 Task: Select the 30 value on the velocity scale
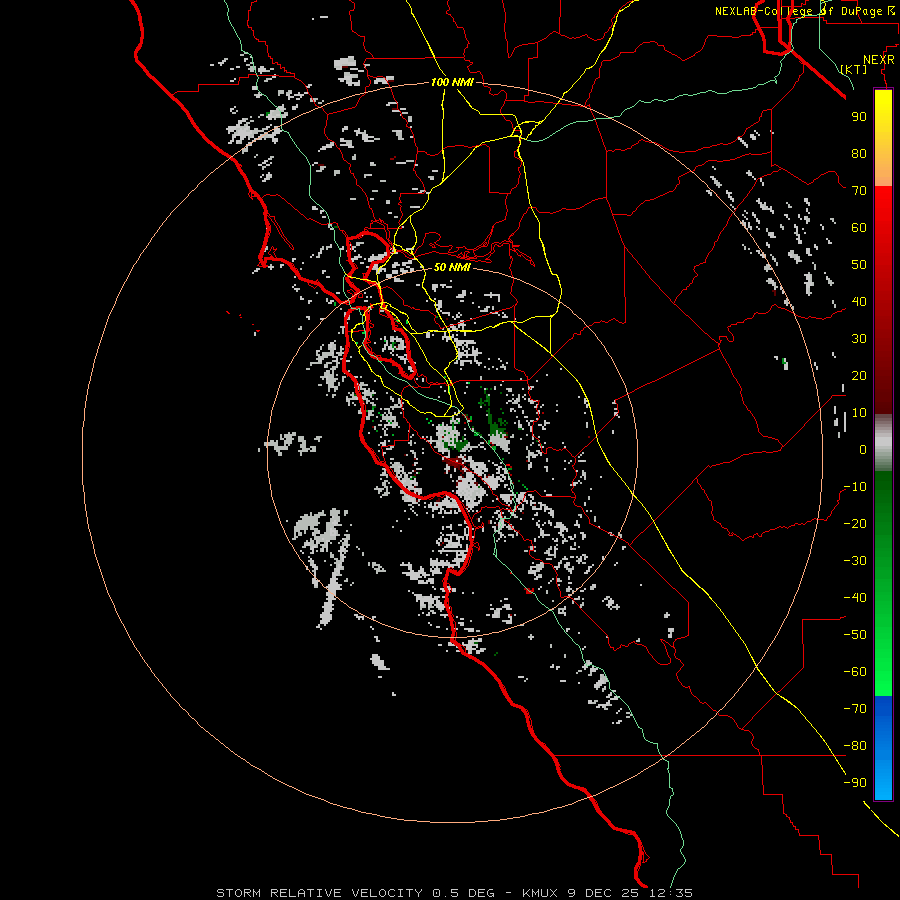click(859, 339)
